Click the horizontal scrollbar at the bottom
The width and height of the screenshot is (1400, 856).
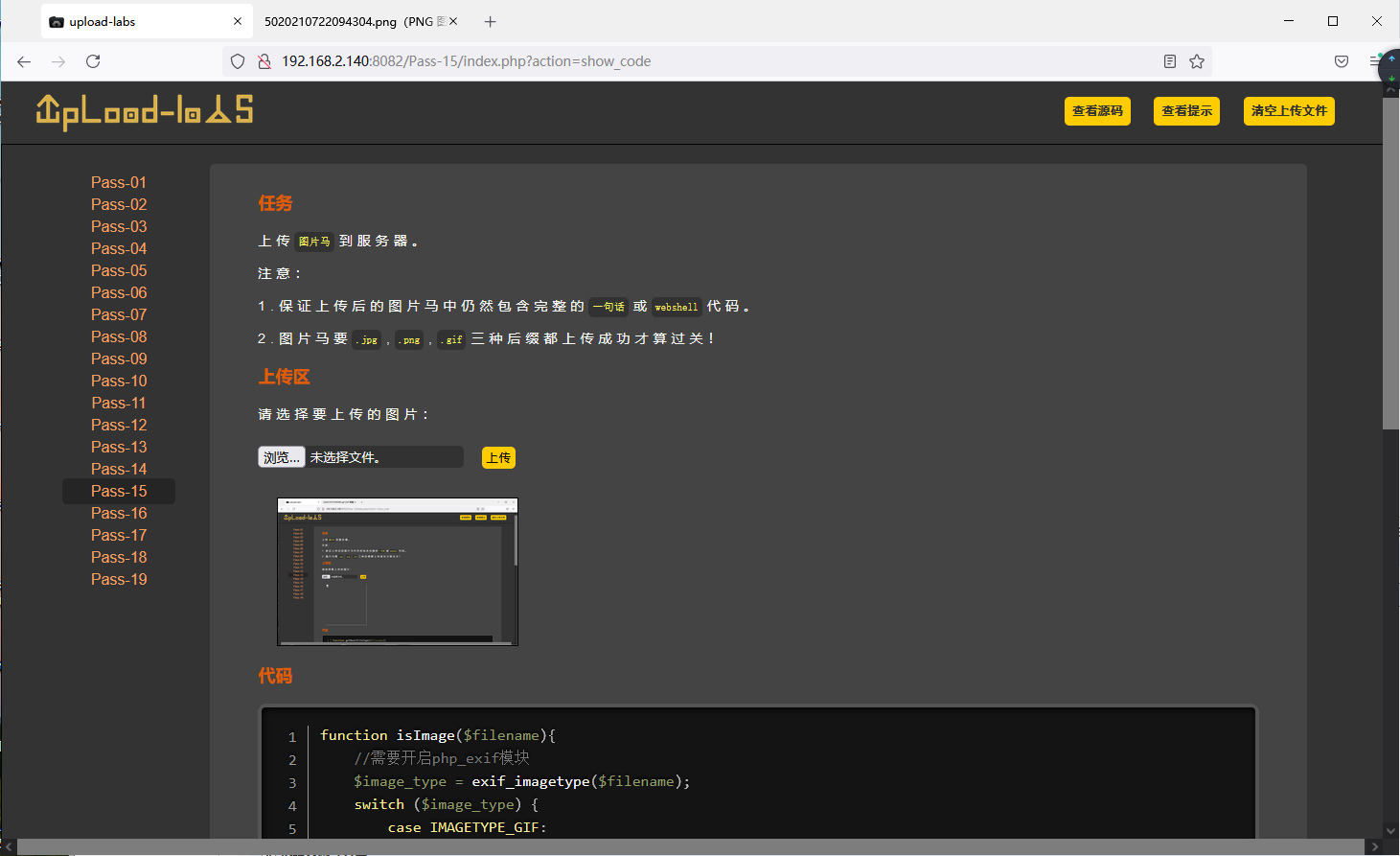point(690,847)
